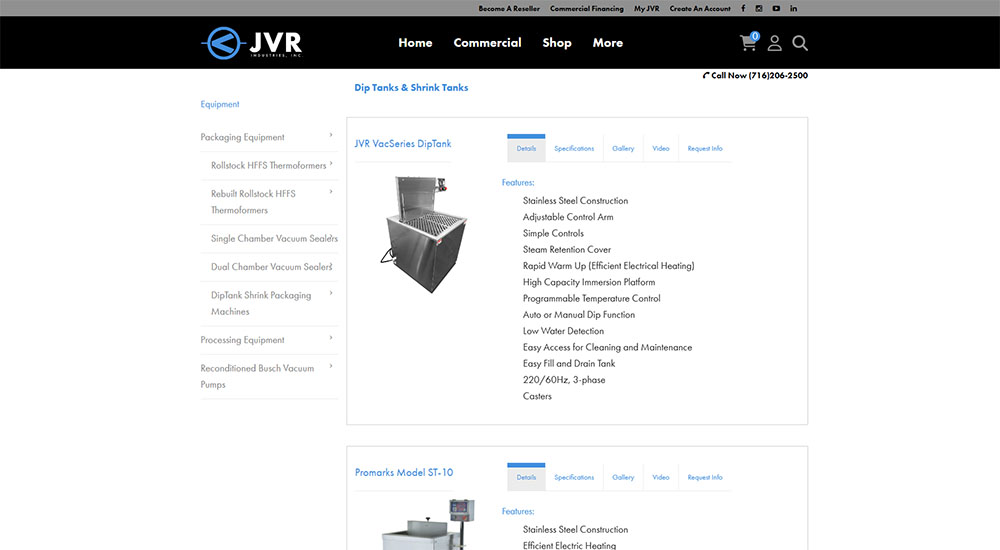
Task: Select Gallery tab for Promarks Model ST-10
Action: (623, 477)
